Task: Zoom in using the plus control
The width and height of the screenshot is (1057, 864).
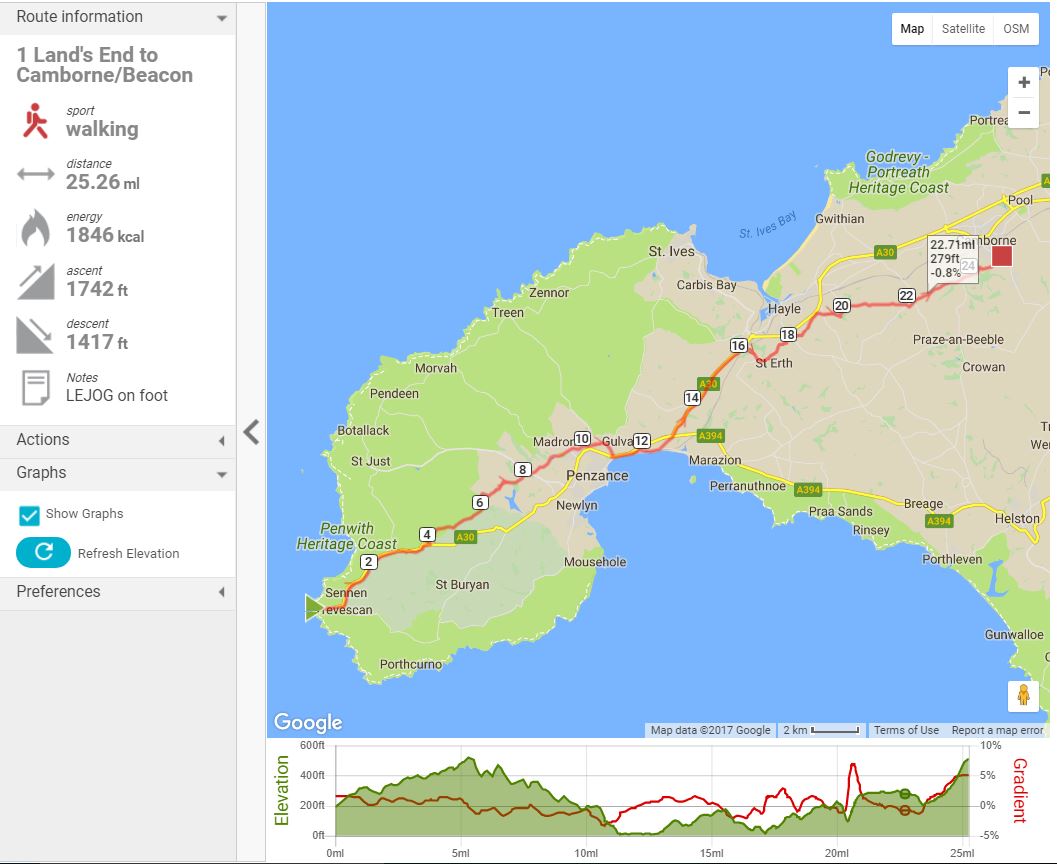Action: [1023, 82]
